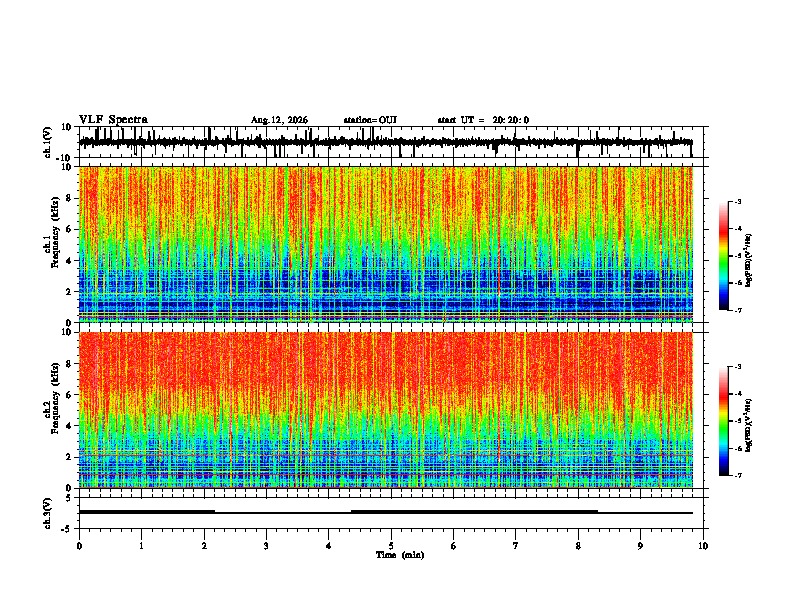Viewport: 792px width, 612px height.
Task: Click inside the ch.1 frequency spectrogram
Action: (x=386, y=244)
